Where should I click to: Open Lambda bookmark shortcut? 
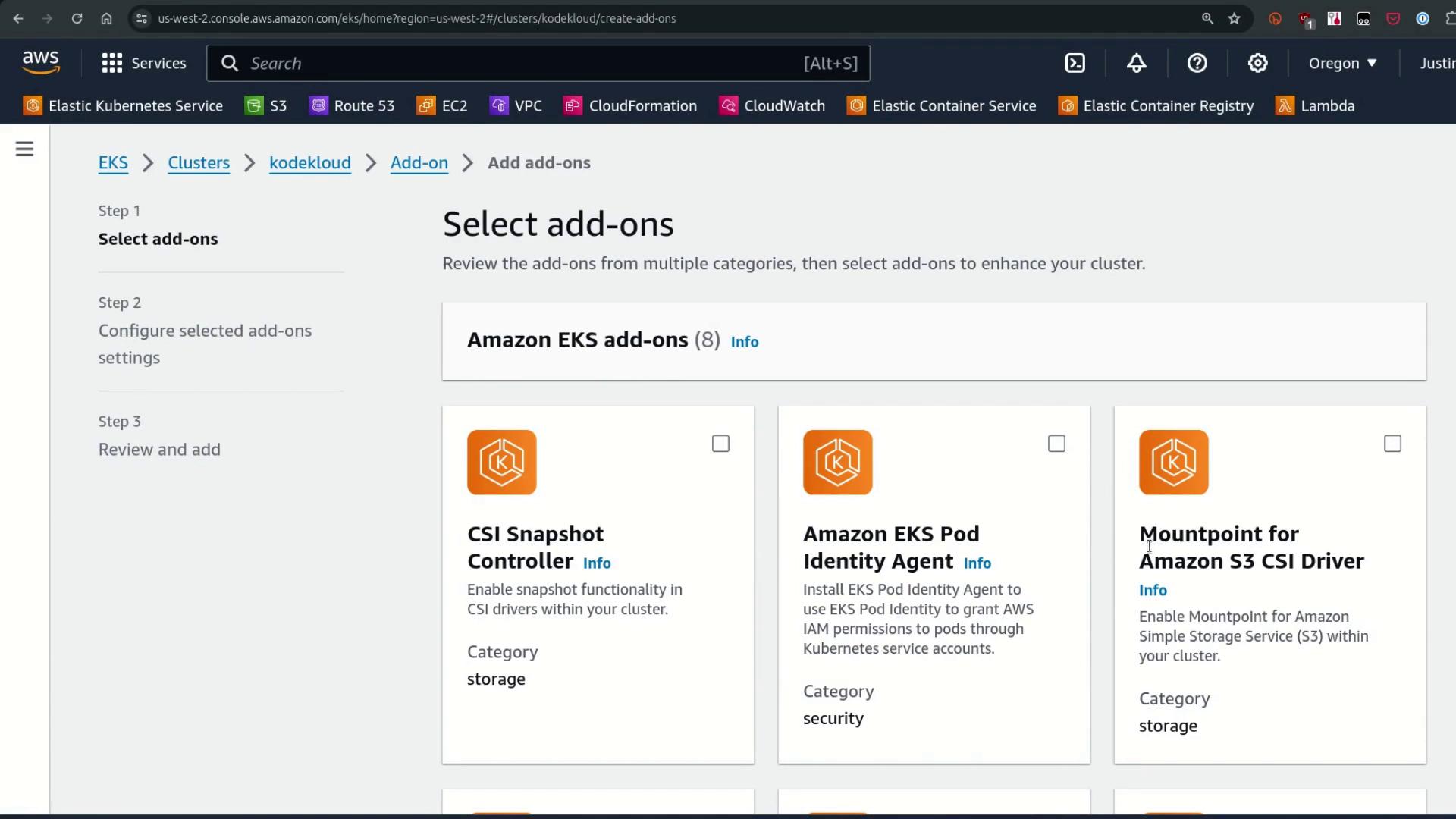pos(1316,106)
